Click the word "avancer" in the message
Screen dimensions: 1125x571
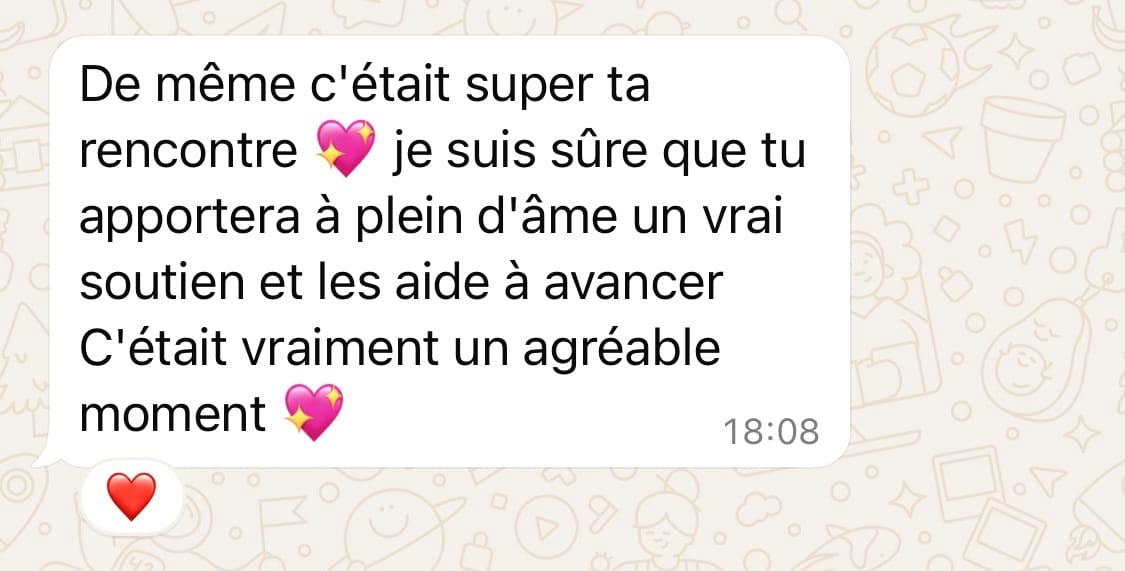(x=633, y=285)
